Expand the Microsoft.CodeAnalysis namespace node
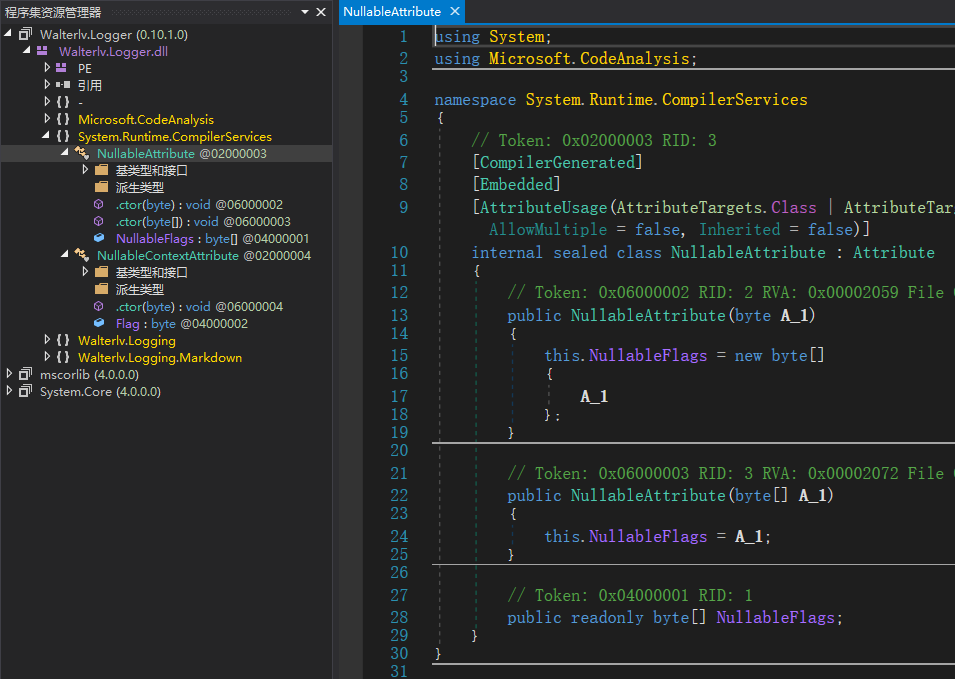 (47, 119)
